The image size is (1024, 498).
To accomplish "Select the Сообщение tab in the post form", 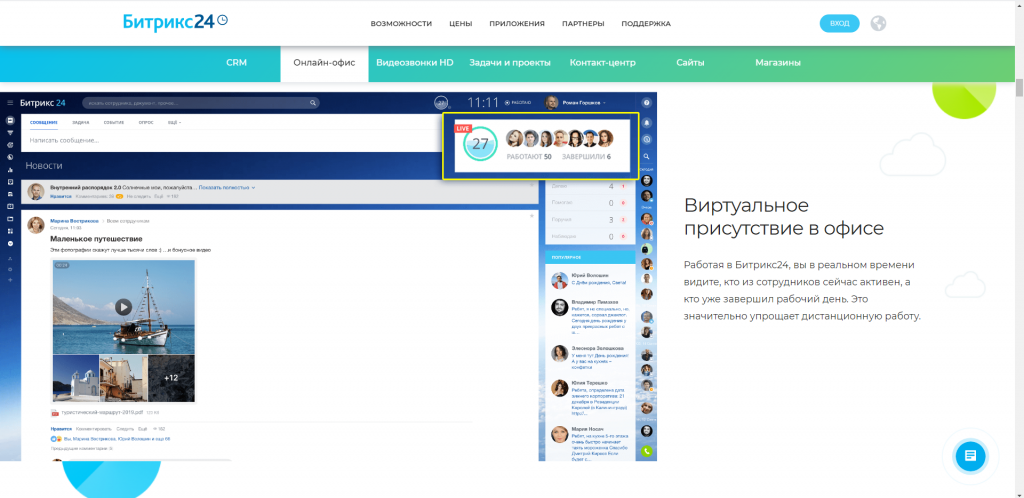I will (44, 122).
